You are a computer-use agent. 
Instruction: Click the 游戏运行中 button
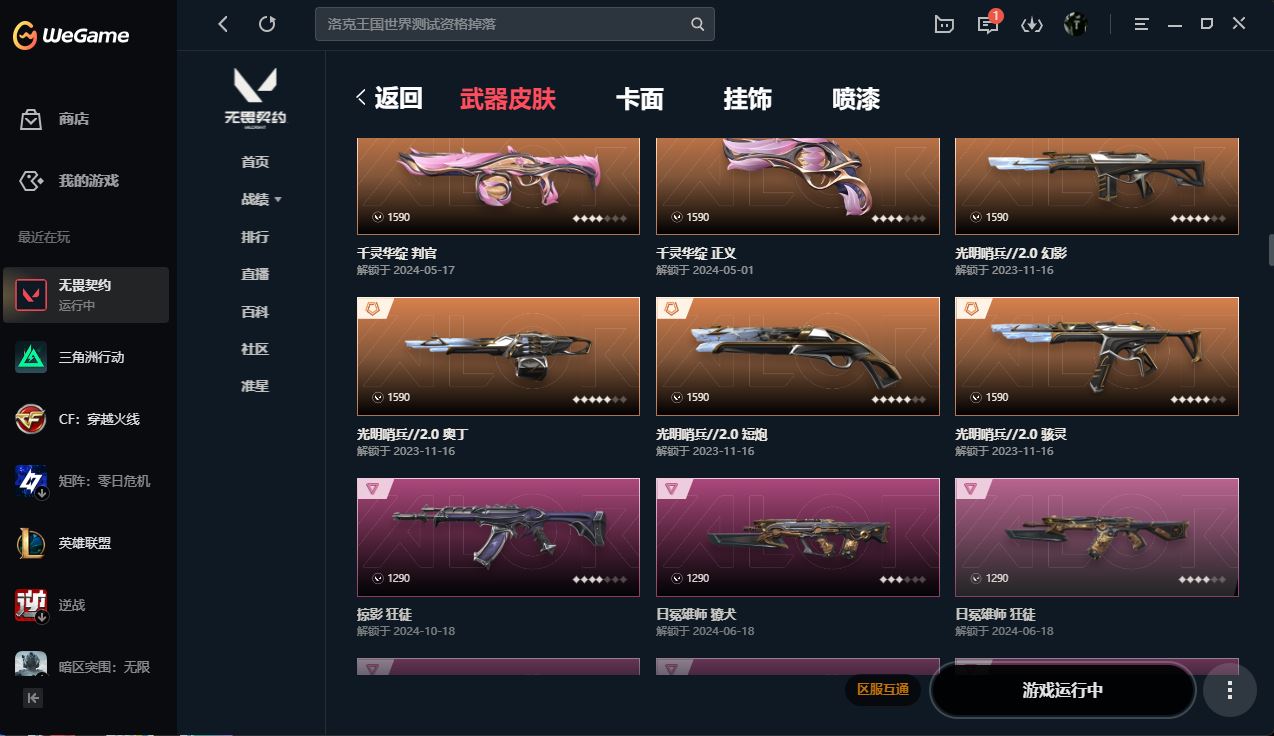tap(1063, 690)
